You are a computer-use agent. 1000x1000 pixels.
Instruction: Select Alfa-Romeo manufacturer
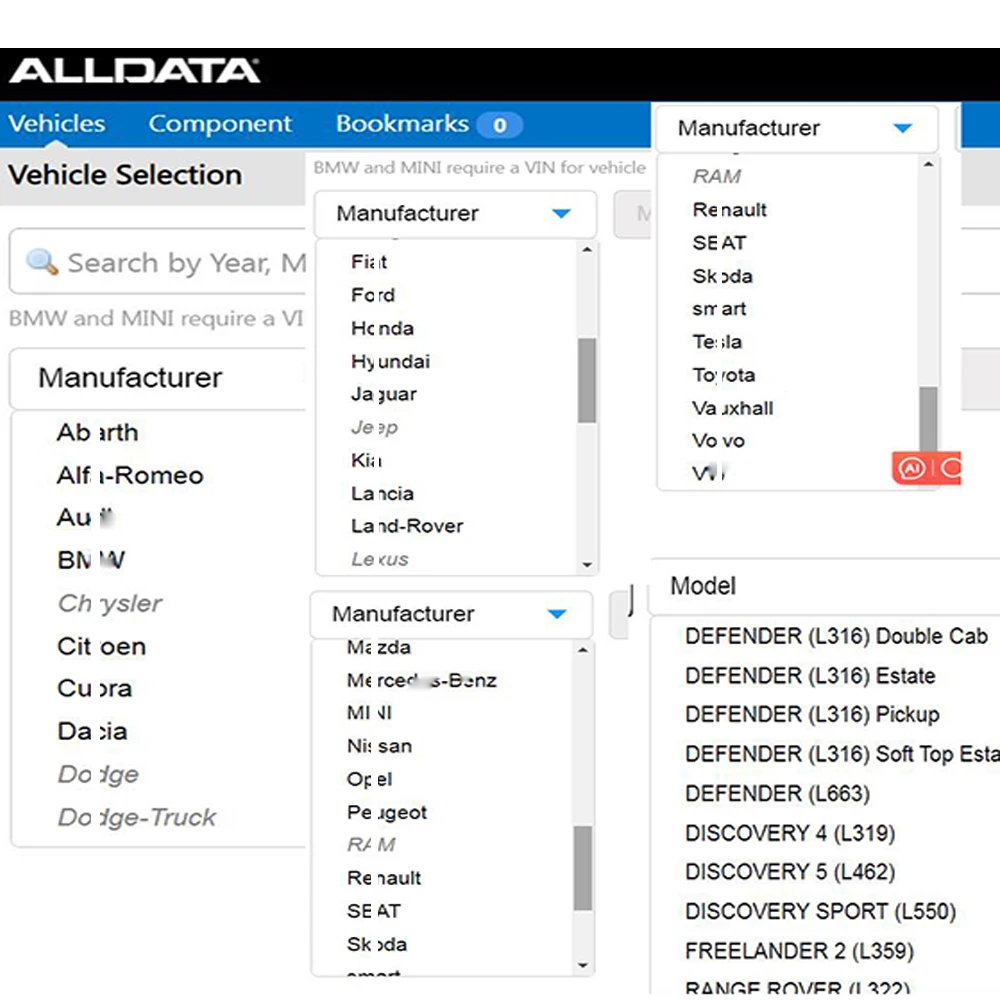[x=129, y=476]
